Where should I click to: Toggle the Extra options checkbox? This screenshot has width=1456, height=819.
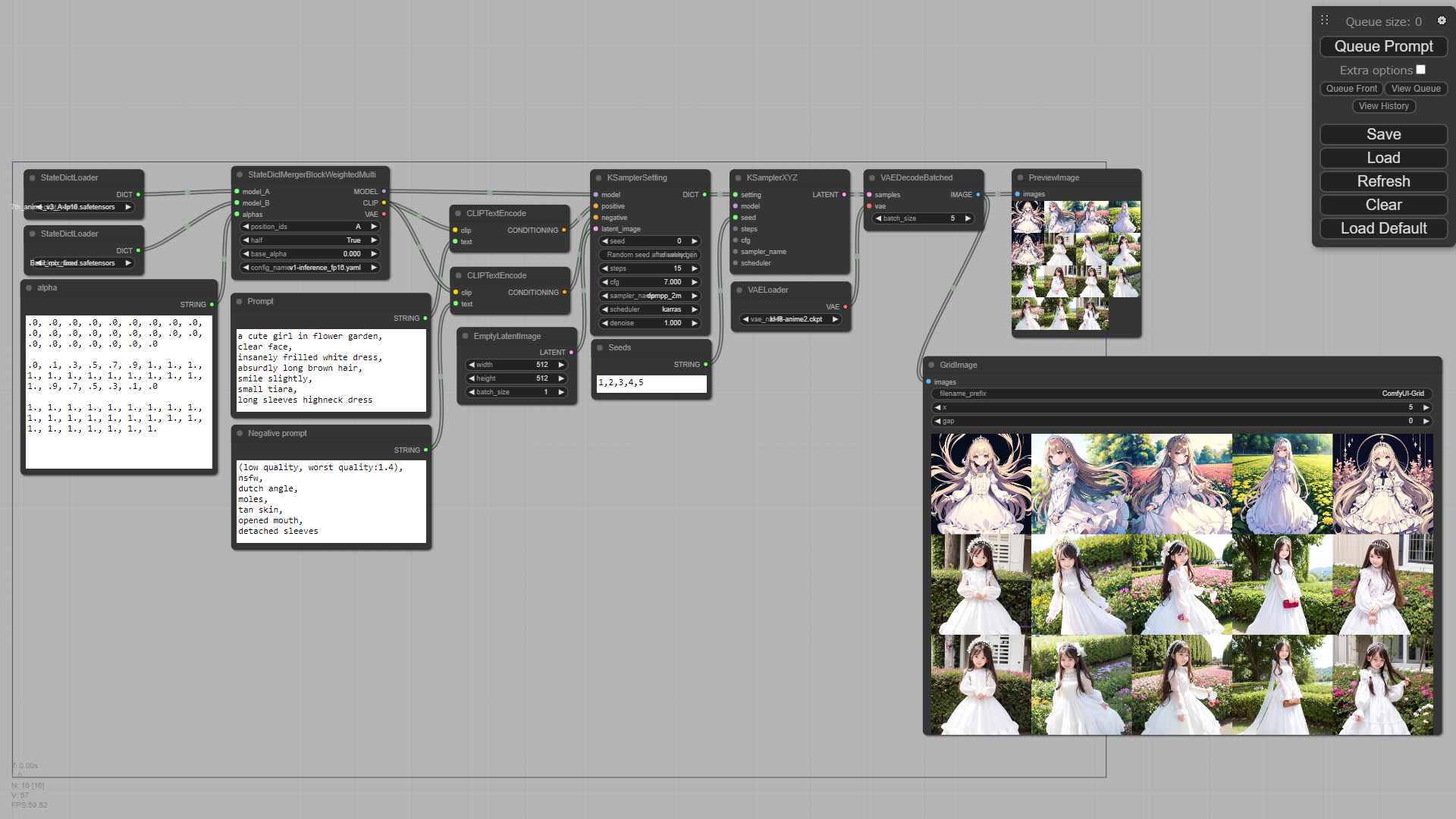1421,69
